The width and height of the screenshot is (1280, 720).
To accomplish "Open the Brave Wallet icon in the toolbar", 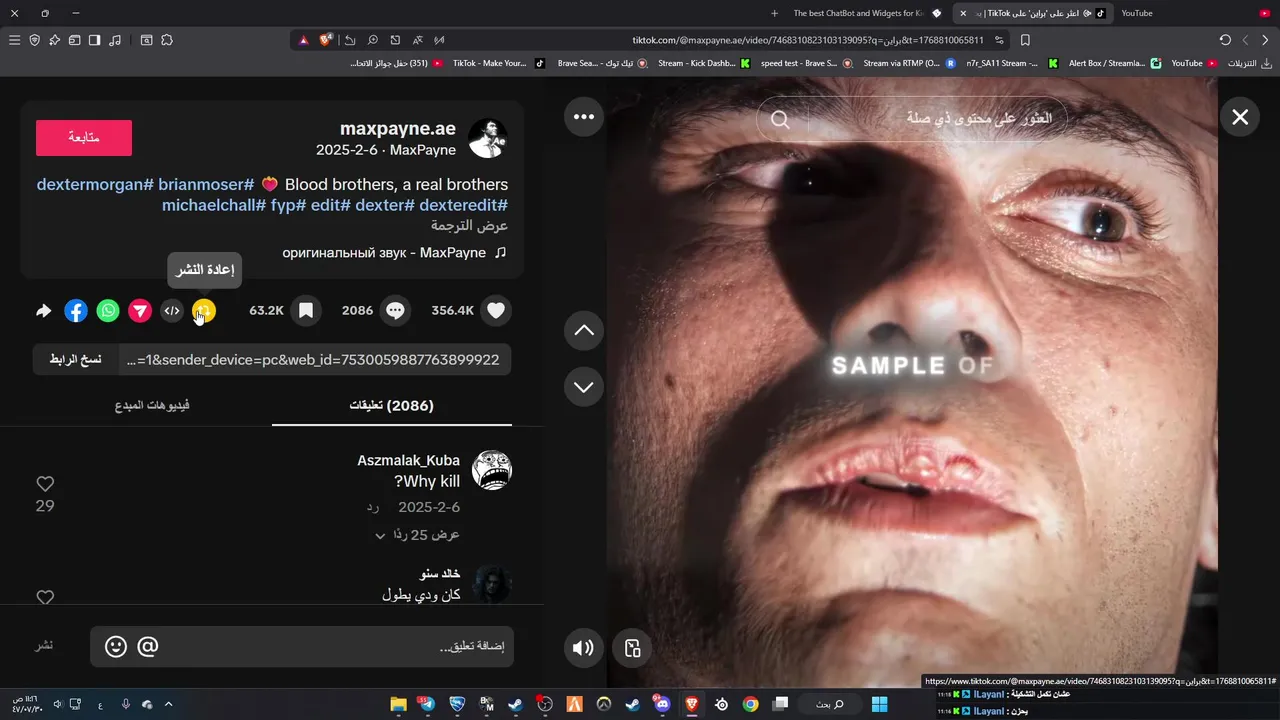I will tap(74, 40).
